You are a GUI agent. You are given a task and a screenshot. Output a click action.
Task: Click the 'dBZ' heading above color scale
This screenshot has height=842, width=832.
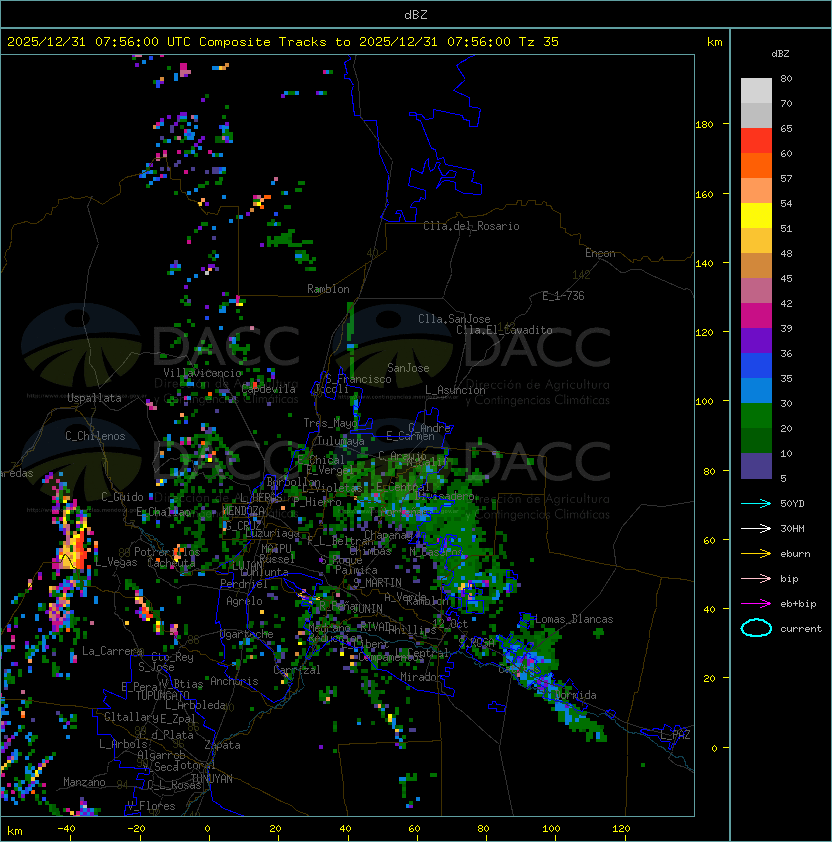click(x=780, y=54)
